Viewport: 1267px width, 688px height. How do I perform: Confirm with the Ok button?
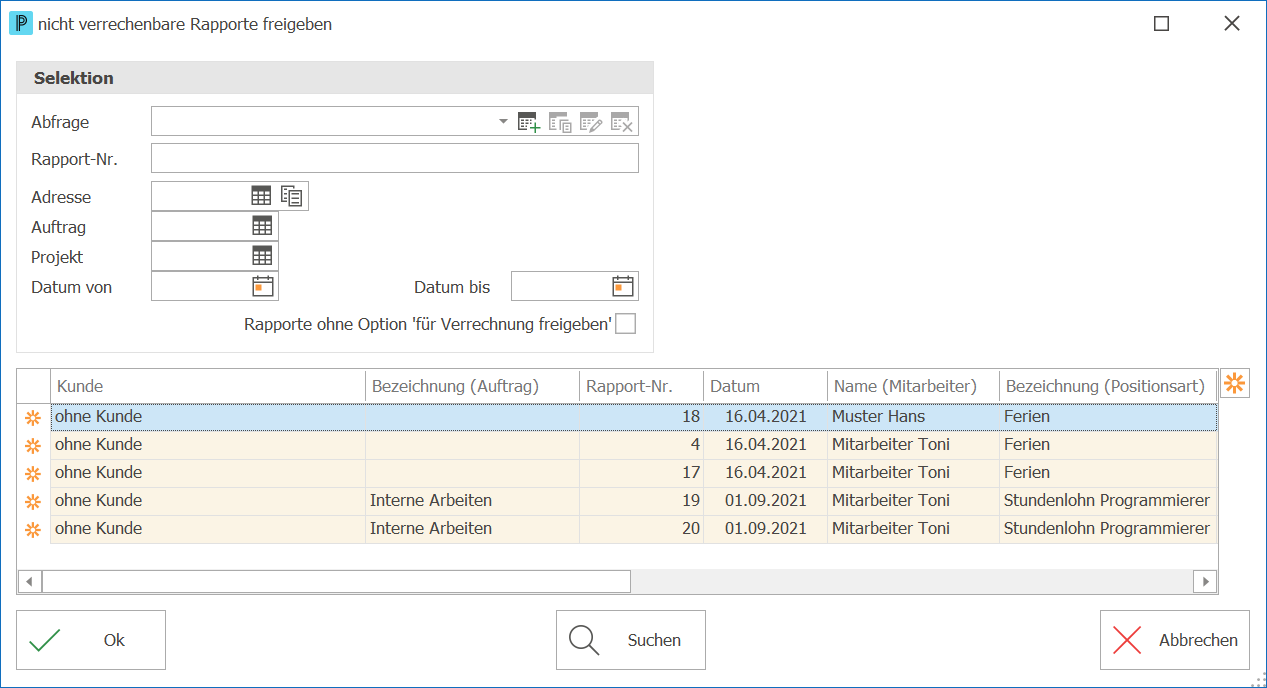[x=91, y=640]
